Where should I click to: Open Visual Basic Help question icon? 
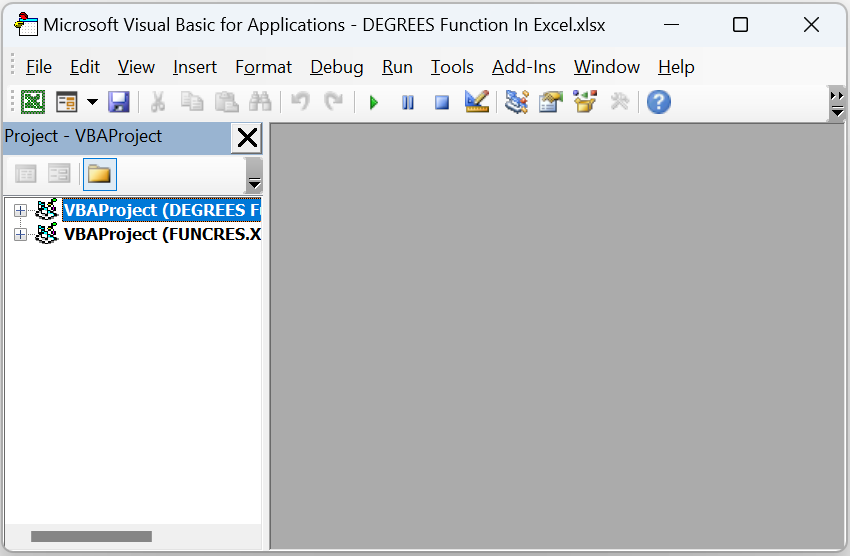tap(659, 102)
